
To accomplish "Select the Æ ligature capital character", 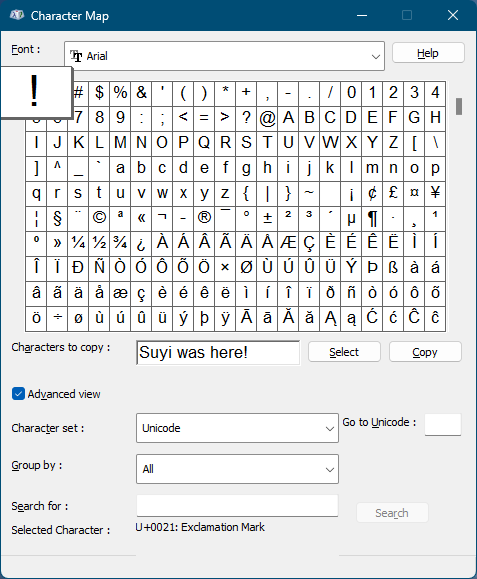I will (x=288, y=243).
